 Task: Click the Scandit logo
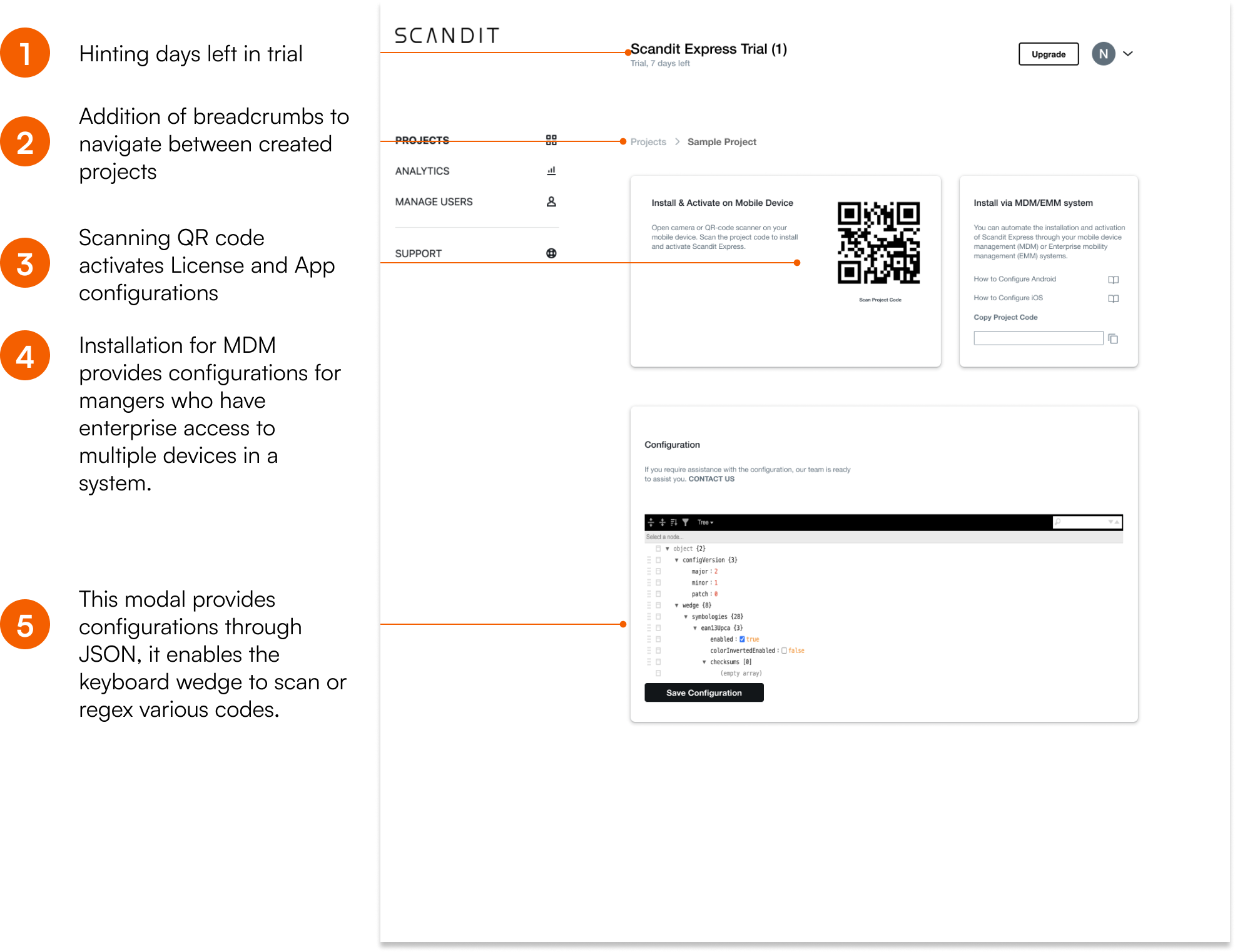[x=447, y=36]
